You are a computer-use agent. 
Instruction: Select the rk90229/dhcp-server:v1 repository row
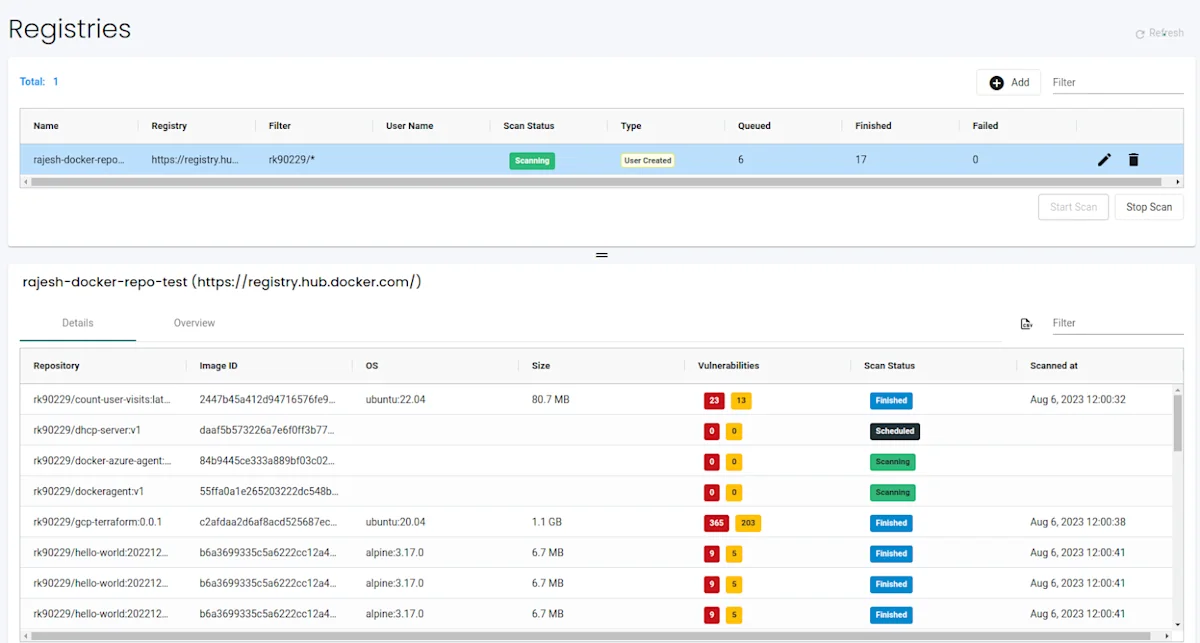click(x=596, y=431)
